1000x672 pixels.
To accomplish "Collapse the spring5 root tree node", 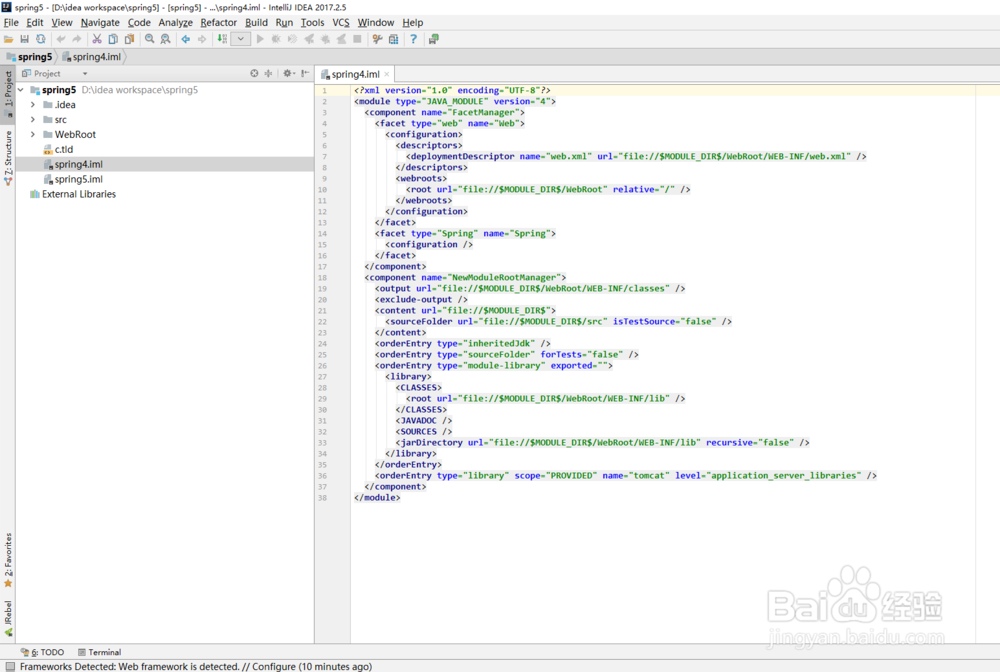I will (21, 90).
